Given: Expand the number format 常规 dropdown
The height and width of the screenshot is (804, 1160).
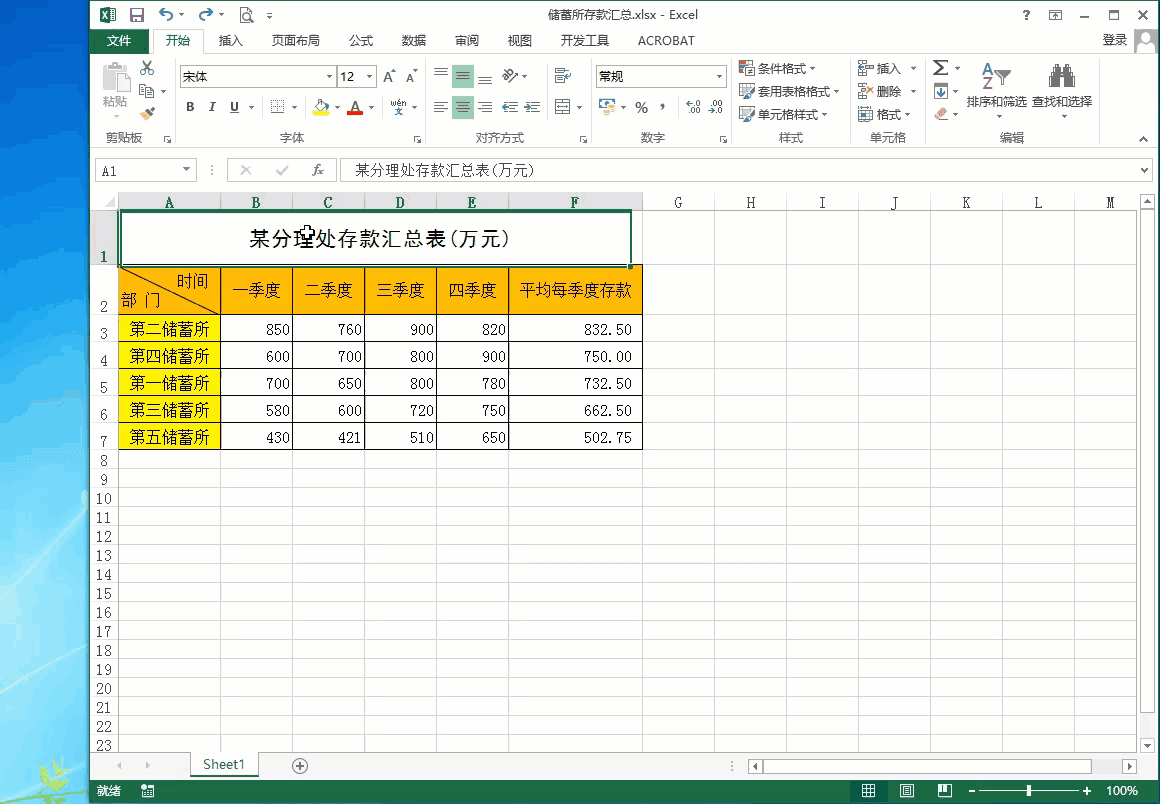Looking at the screenshot, I should click(x=719, y=77).
